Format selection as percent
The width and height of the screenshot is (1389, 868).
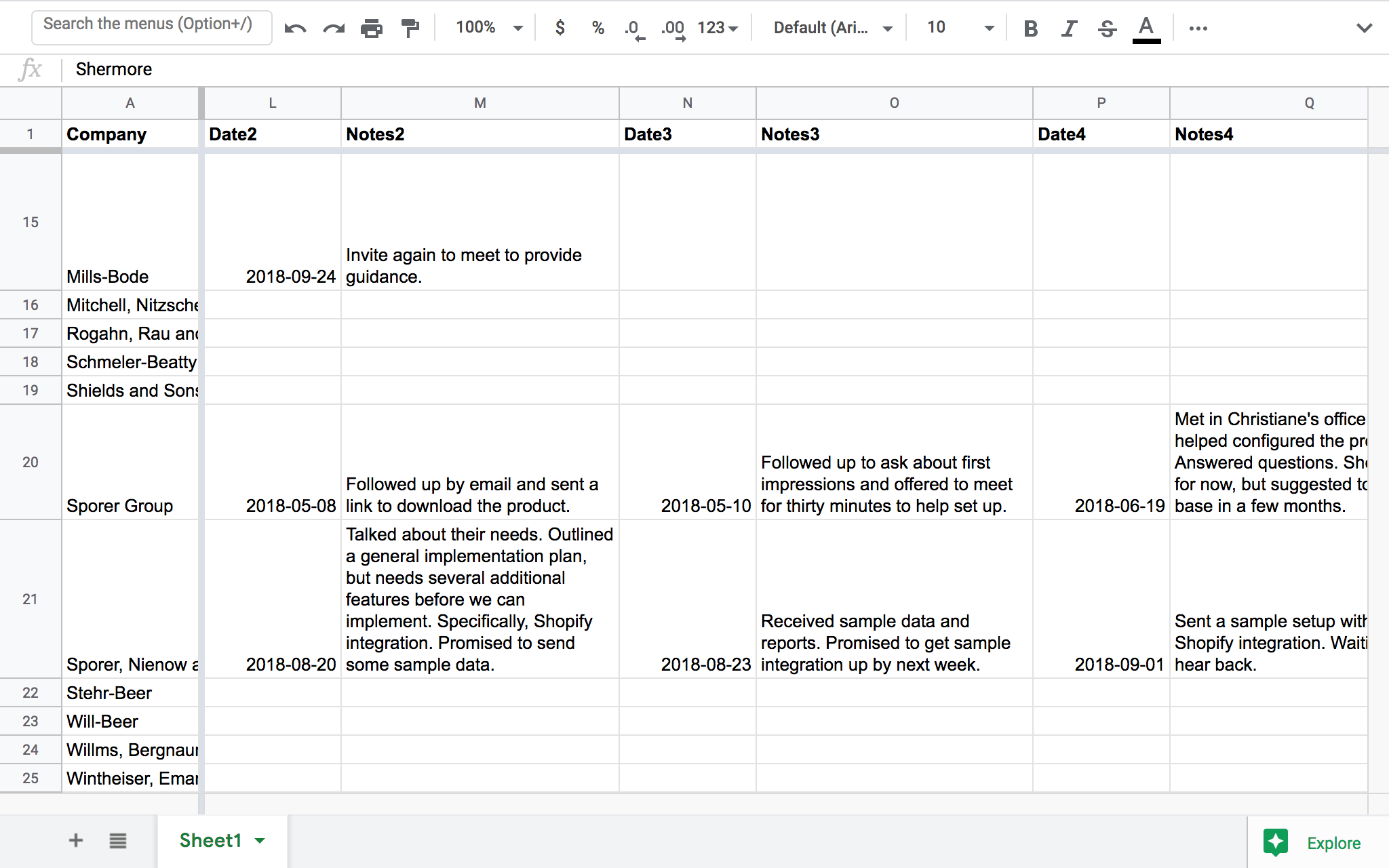[598, 27]
